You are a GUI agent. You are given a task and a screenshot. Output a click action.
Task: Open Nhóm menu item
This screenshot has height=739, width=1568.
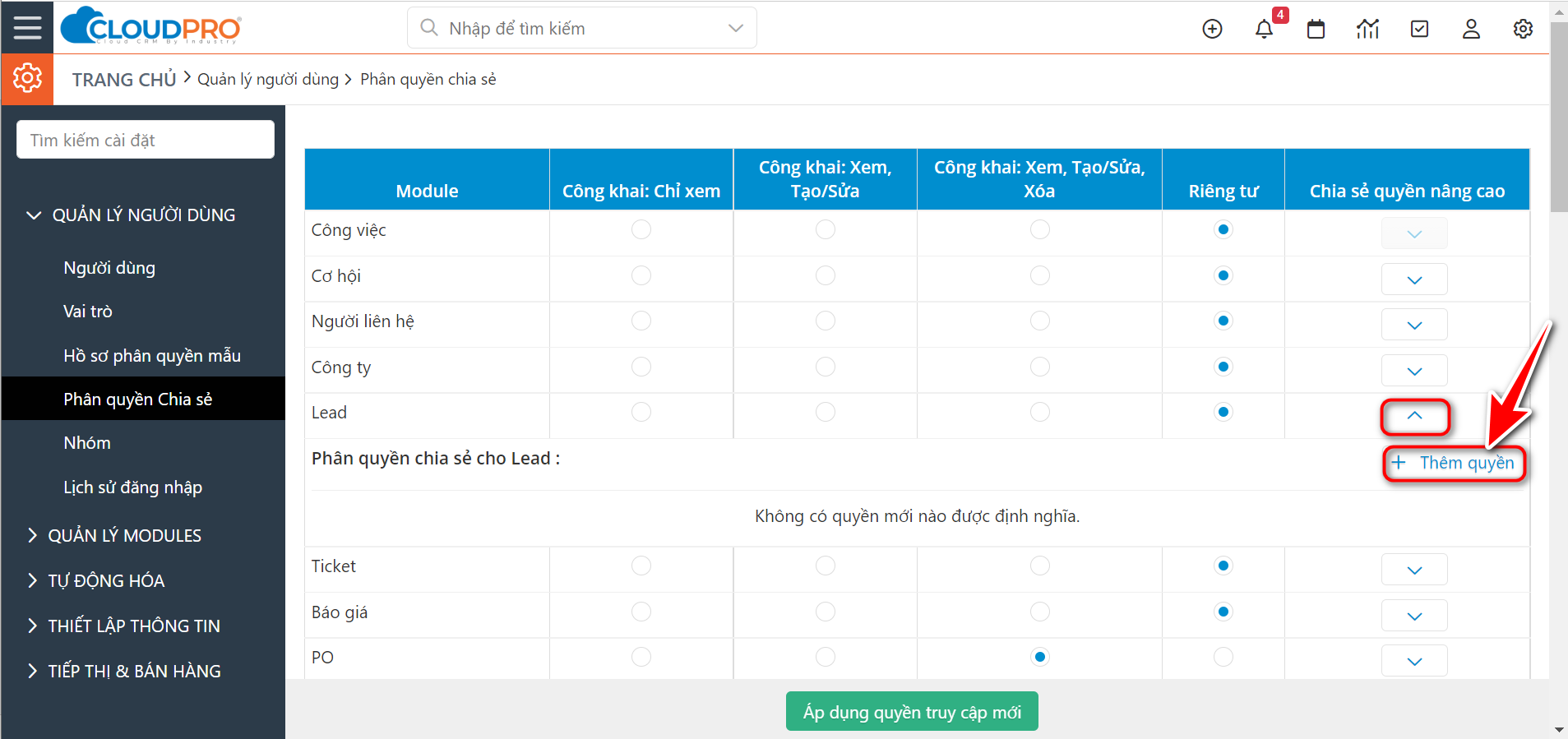tap(87, 443)
